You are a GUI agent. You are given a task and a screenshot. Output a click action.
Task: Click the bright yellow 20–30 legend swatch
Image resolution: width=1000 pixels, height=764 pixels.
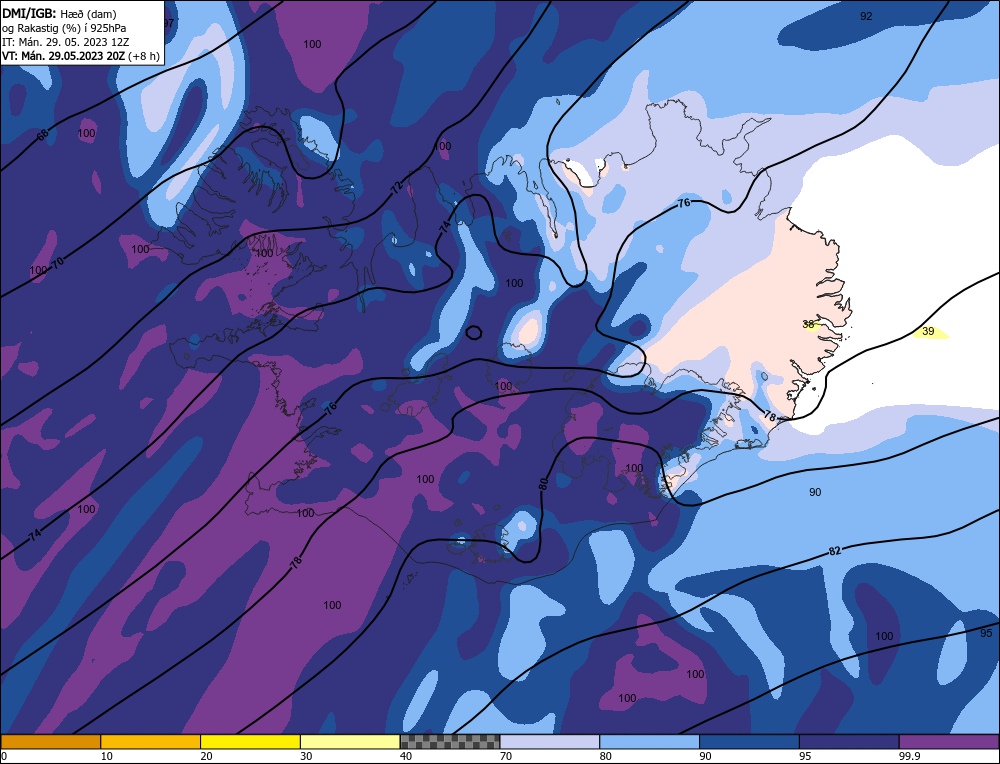pyautogui.click(x=250, y=742)
